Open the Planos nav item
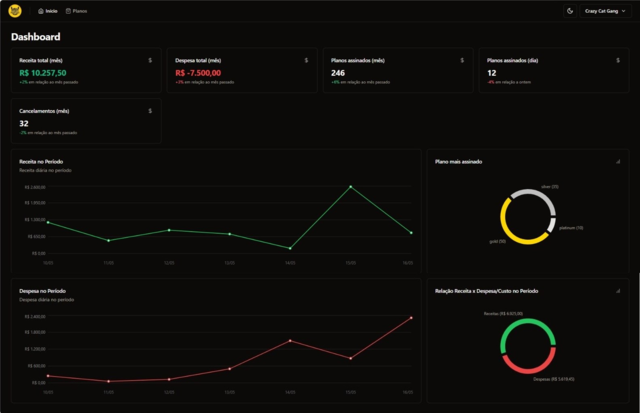The width and height of the screenshot is (640, 413). (x=76, y=11)
